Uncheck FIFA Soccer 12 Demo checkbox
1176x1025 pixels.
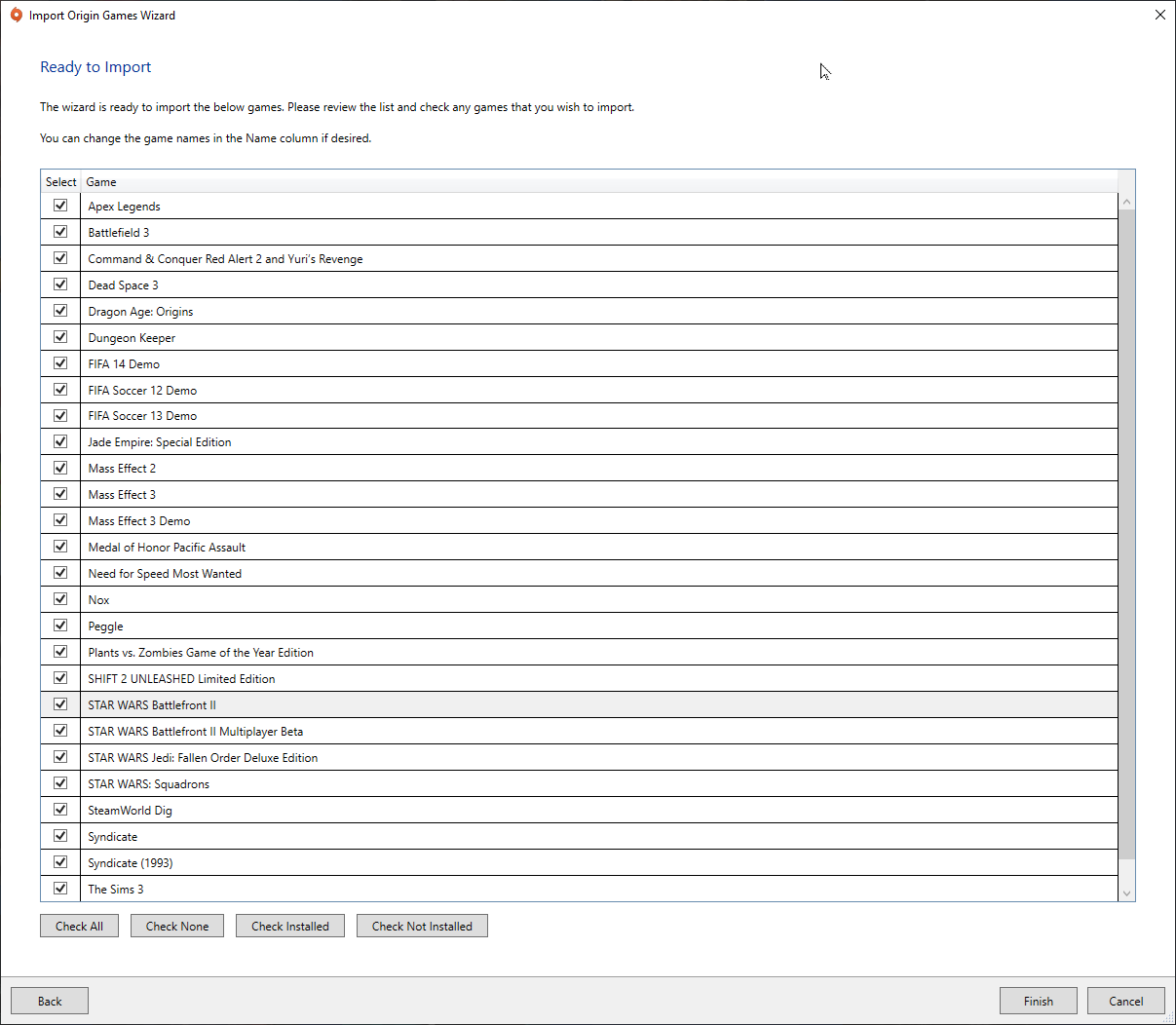(60, 390)
